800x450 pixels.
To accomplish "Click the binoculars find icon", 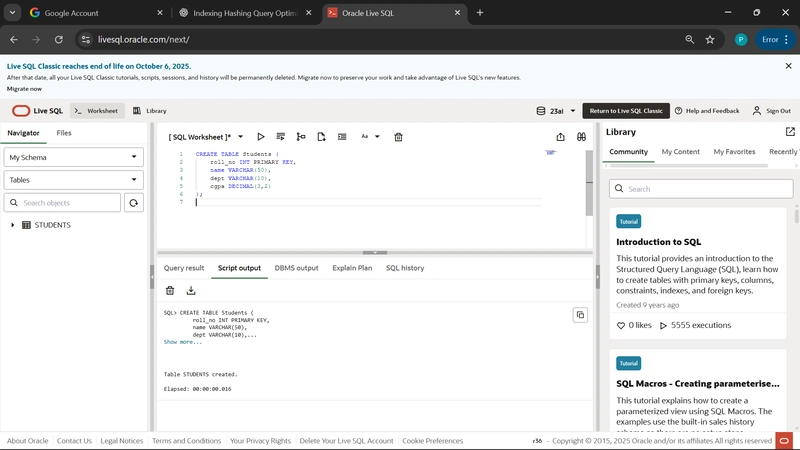I will point(580,137).
